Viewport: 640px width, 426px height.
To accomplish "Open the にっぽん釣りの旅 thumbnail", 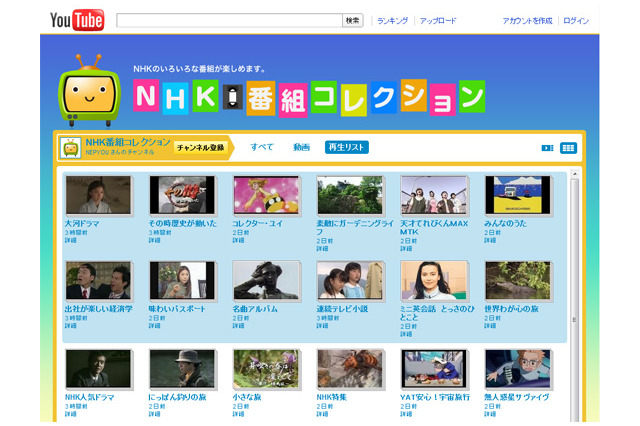I will [182, 368].
